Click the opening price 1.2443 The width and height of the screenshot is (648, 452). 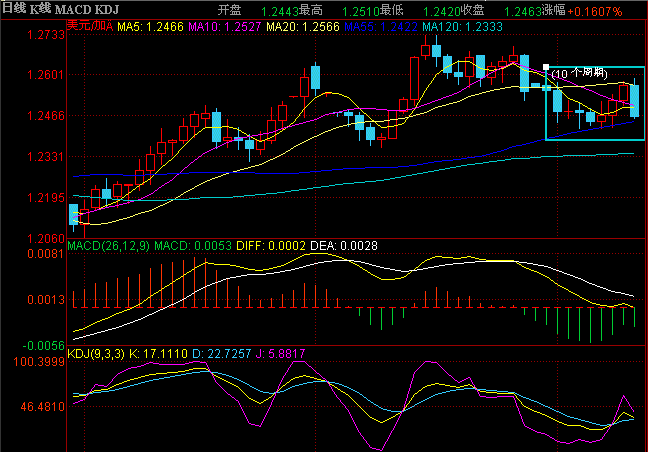click(x=280, y=12)
